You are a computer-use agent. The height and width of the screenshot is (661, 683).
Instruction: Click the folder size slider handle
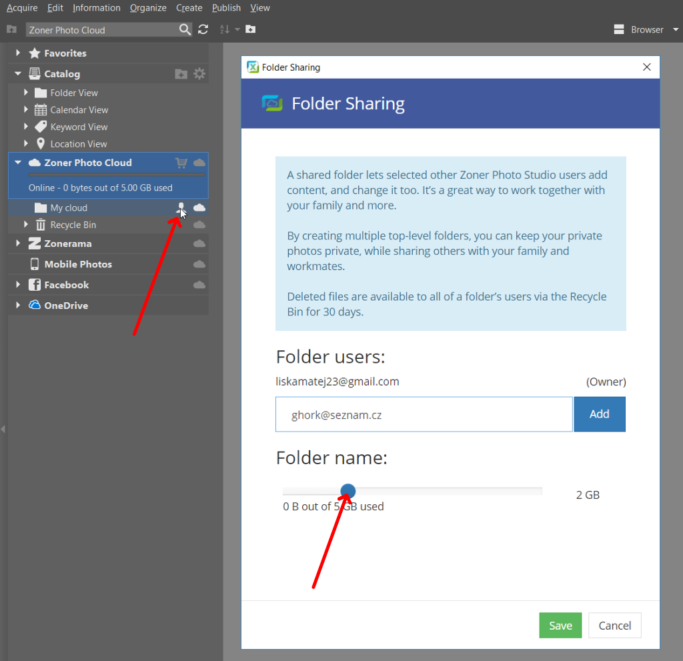(348, 491)
